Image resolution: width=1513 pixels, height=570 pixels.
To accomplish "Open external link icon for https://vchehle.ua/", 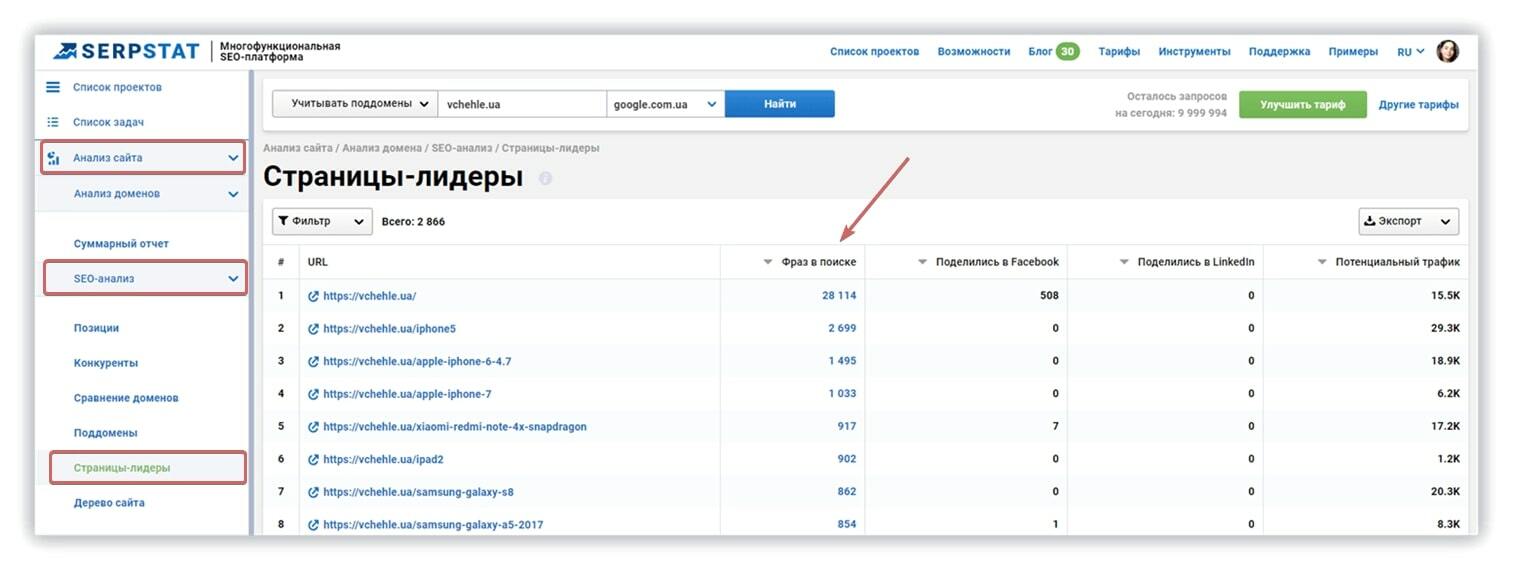I will pyautogui.click(x=313, y=296).
